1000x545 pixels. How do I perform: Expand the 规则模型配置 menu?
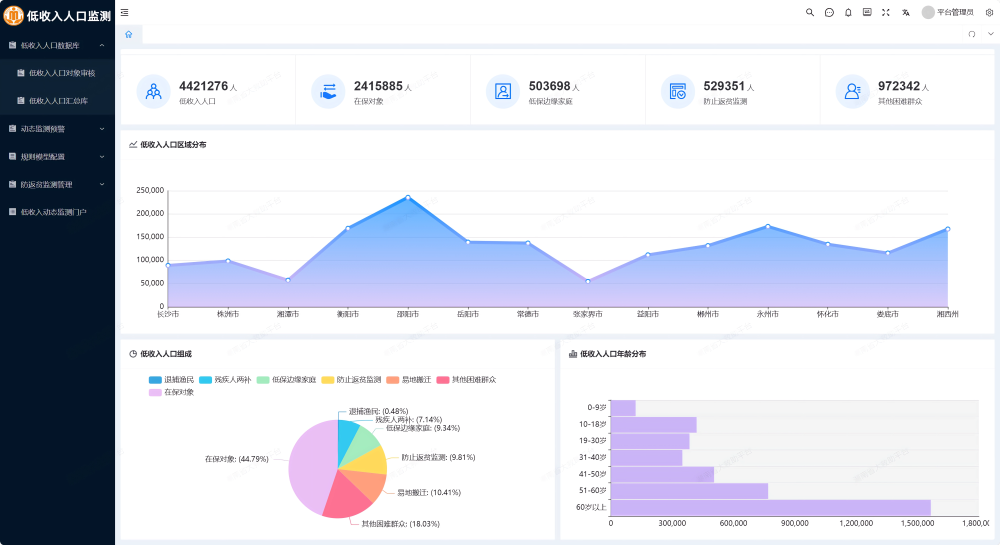57,157
